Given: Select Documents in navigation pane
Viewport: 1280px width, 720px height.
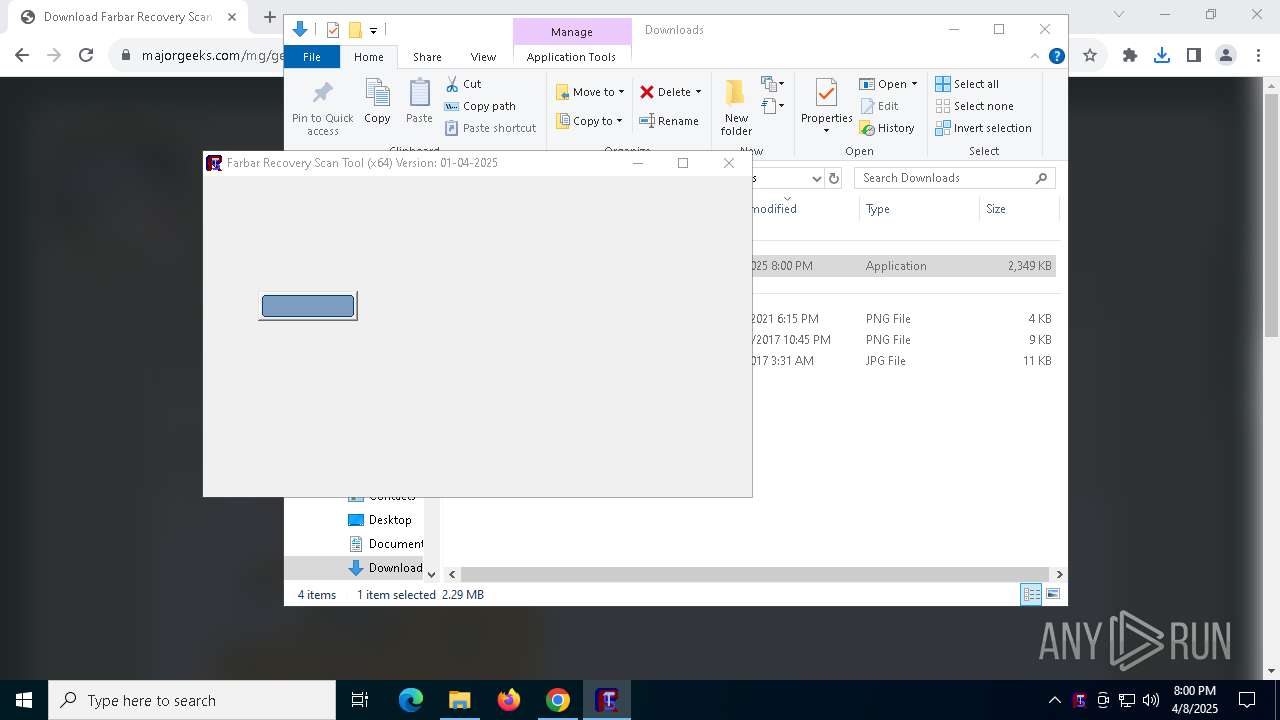Looking at the screenshot, I should coord(386,544).
